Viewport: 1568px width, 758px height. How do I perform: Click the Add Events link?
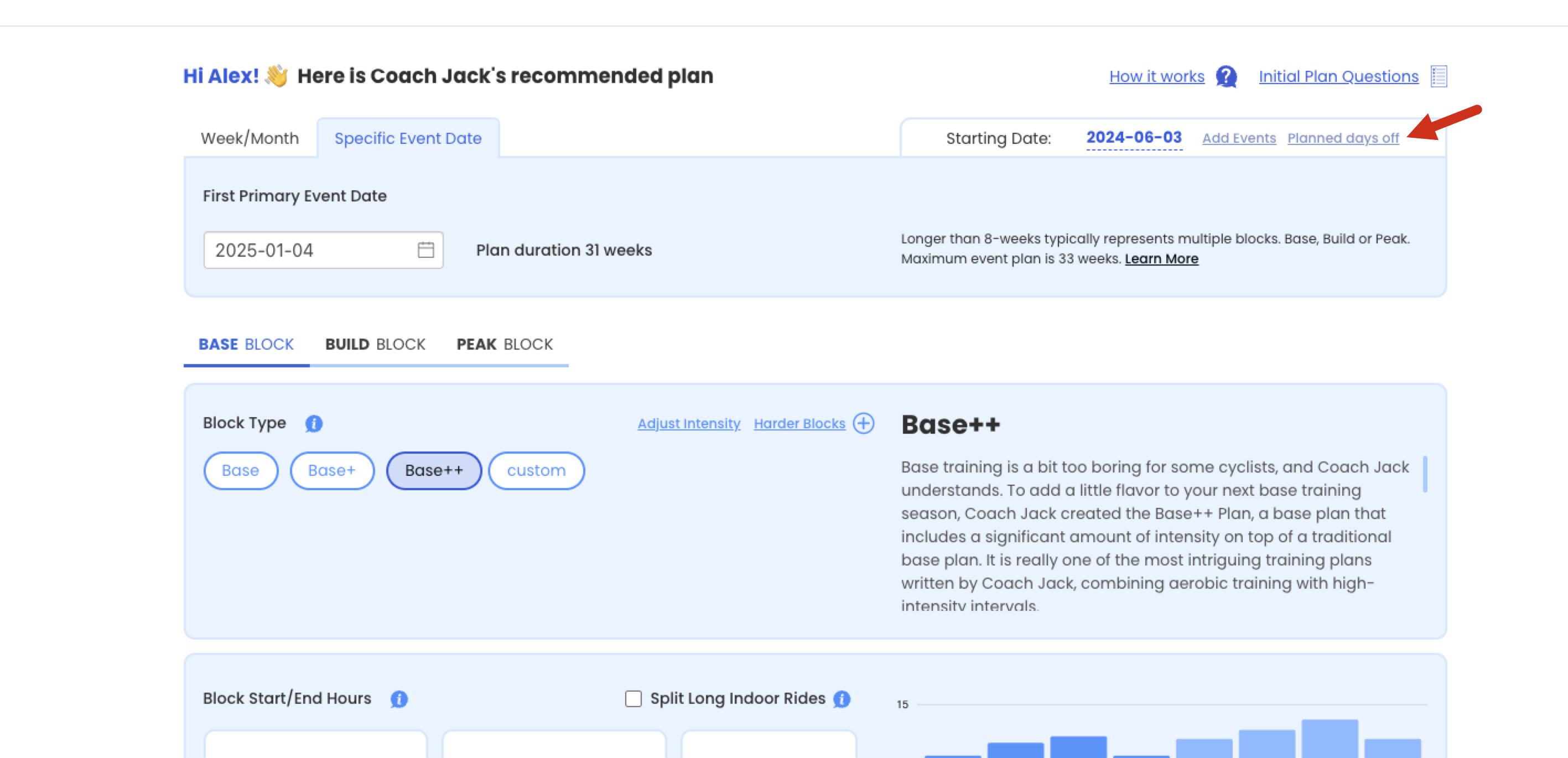pyautogui.click(x=1239, y=138)
